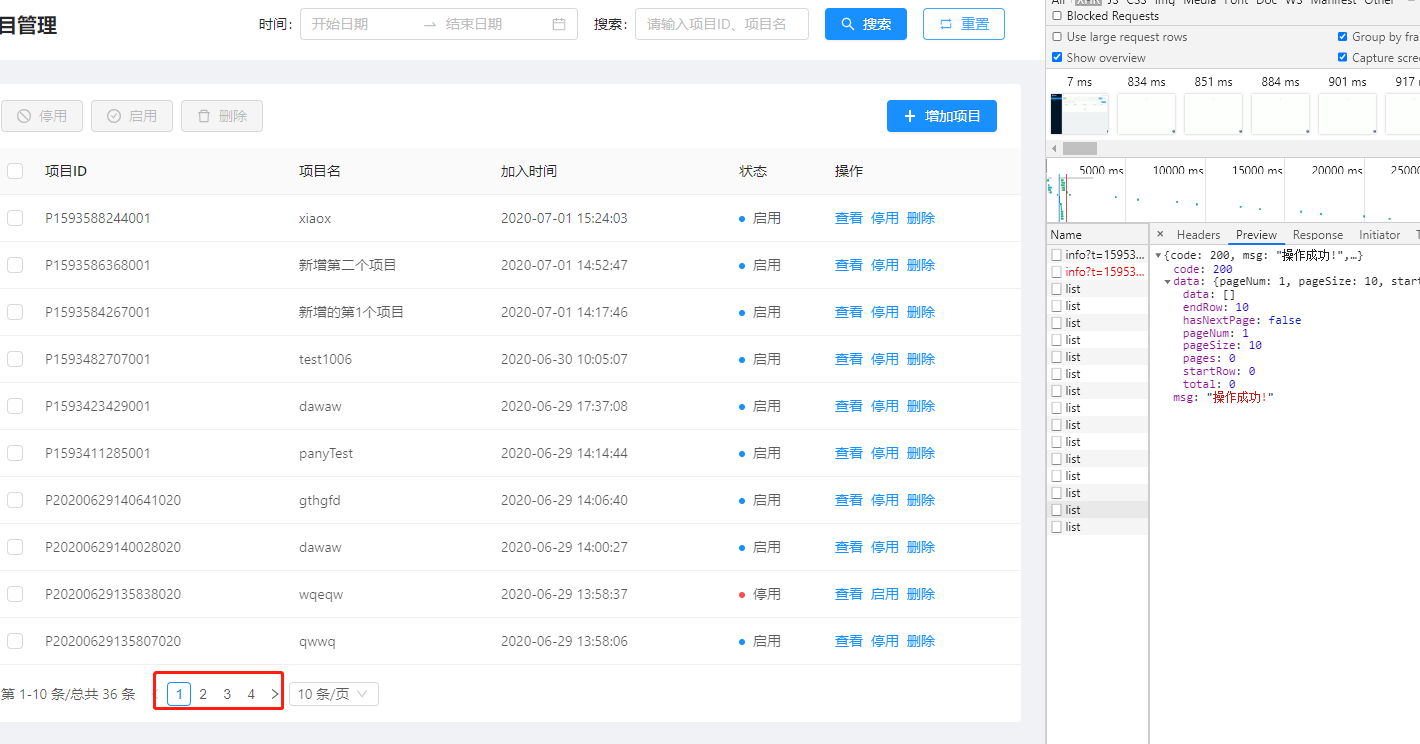Uncheck the Show overview option
1420x744 pixels.
(x=1057, y=57)
